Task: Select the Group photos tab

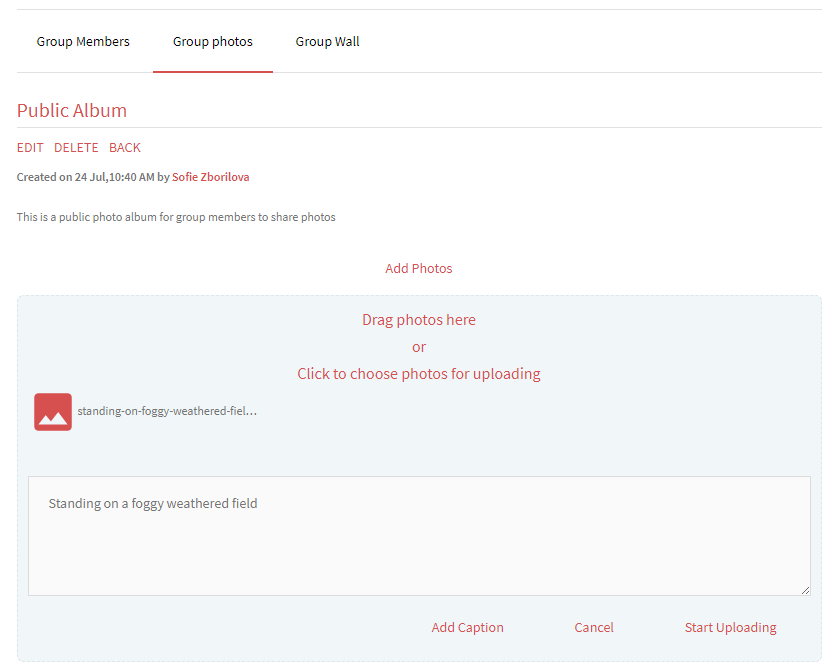Action: coord(213,42)
